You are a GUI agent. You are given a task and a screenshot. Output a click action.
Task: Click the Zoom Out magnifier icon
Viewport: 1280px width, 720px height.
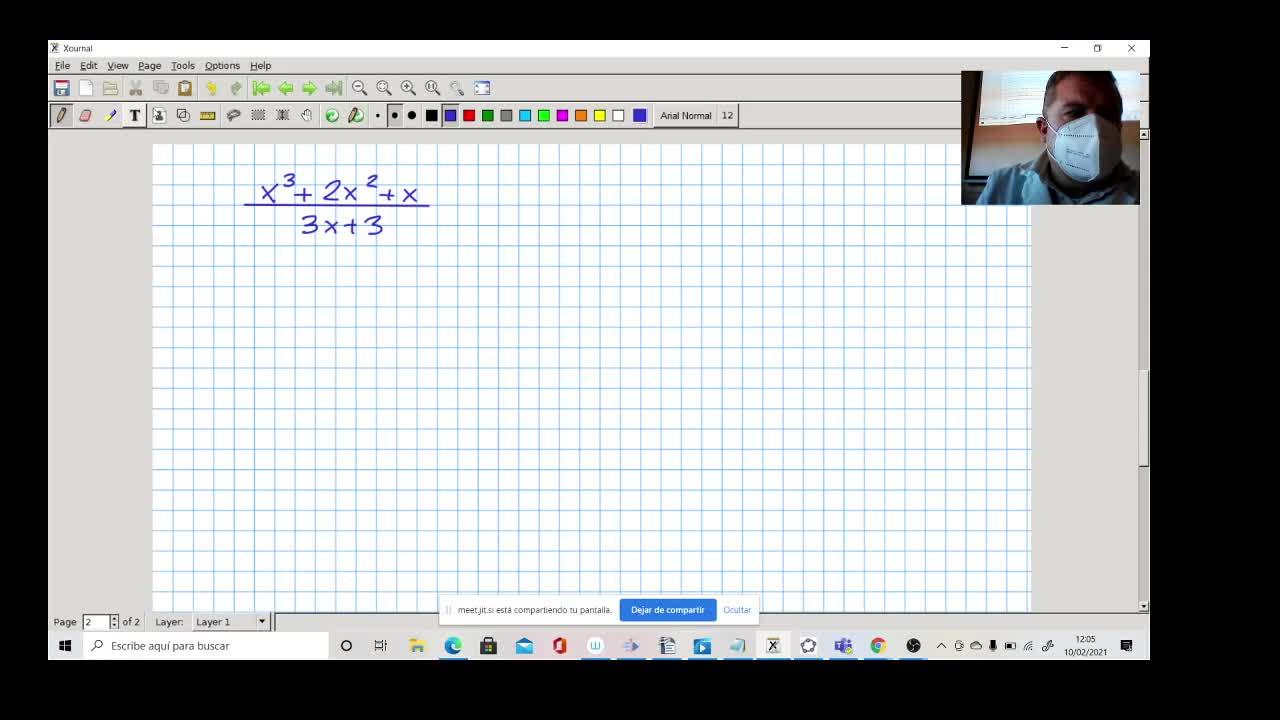pos(359,88)
